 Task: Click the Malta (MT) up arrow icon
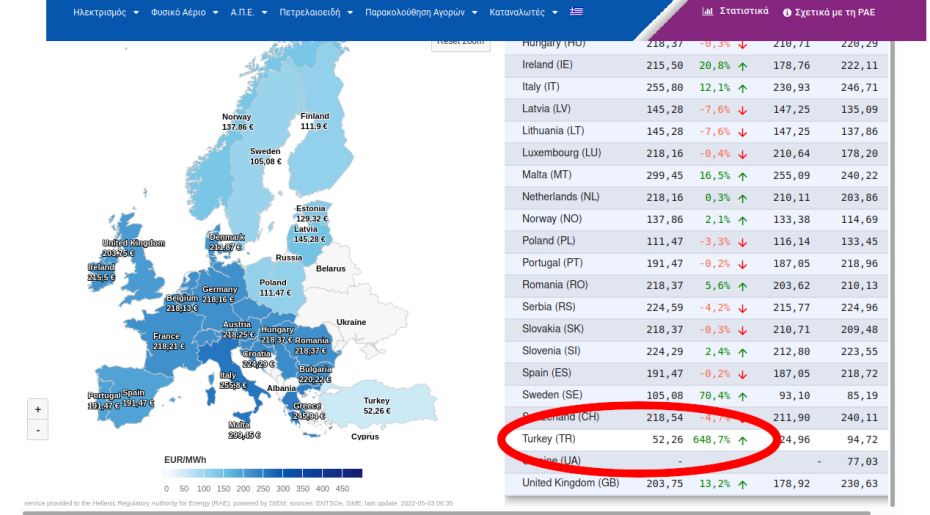click(x=743, y=176)
